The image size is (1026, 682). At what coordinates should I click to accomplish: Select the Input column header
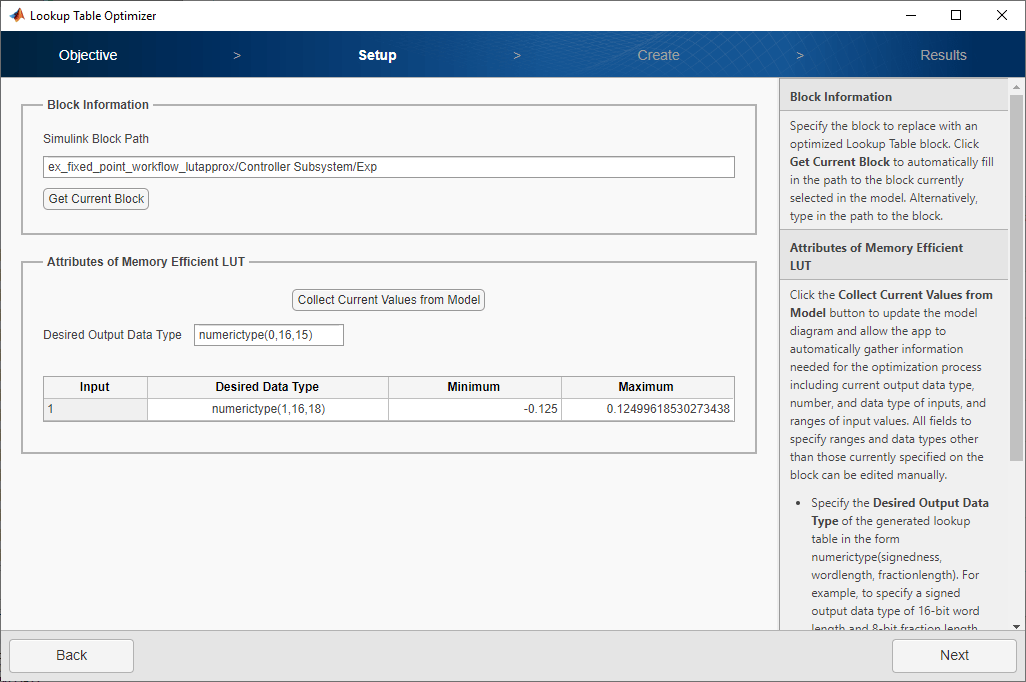tap(95, 387)
